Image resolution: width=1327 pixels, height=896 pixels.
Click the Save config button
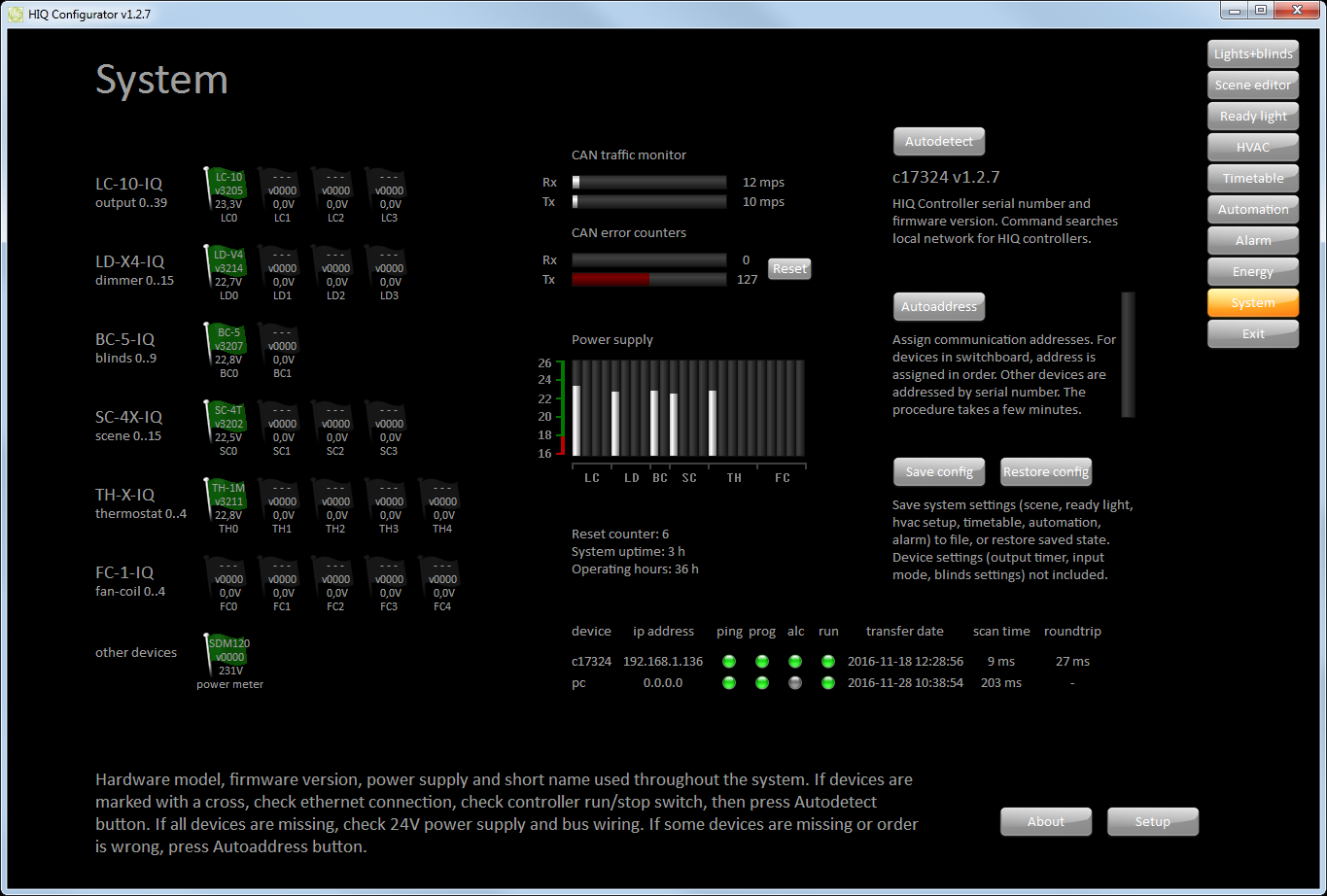939,472
